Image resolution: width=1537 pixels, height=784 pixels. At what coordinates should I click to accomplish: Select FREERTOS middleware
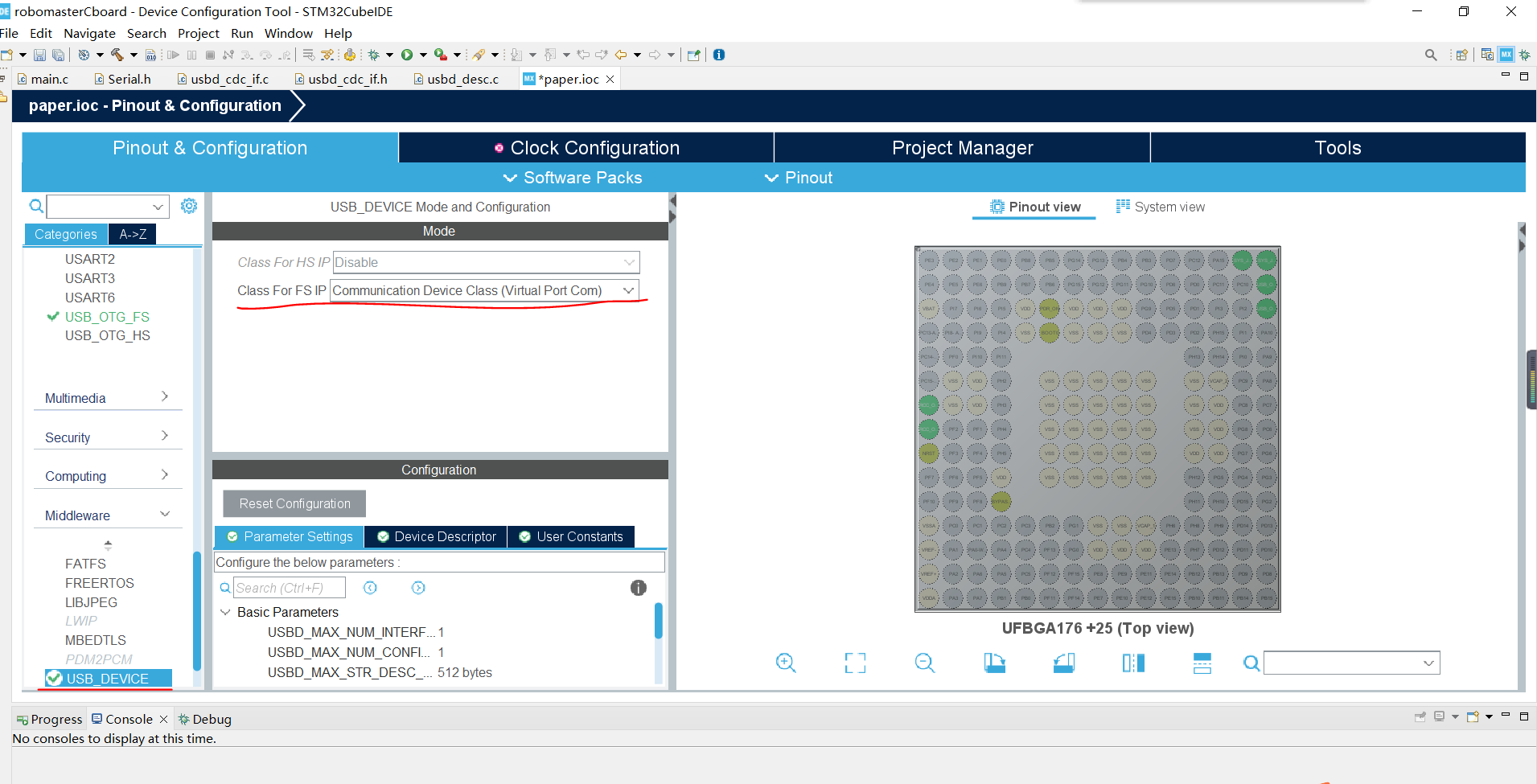pos(100,583)
